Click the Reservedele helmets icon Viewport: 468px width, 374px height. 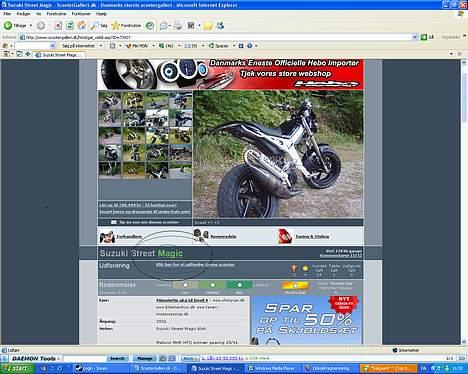tap(201, 235)
